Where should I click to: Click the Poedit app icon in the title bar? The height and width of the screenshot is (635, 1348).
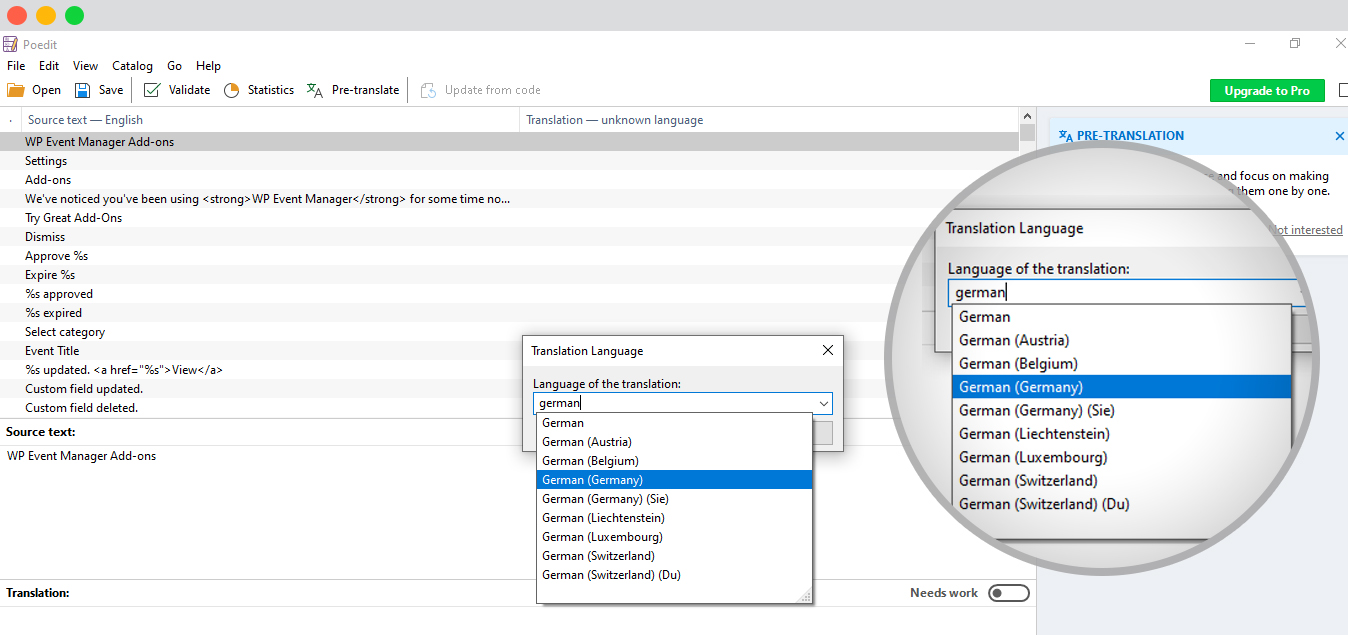(x=10, y=44)
